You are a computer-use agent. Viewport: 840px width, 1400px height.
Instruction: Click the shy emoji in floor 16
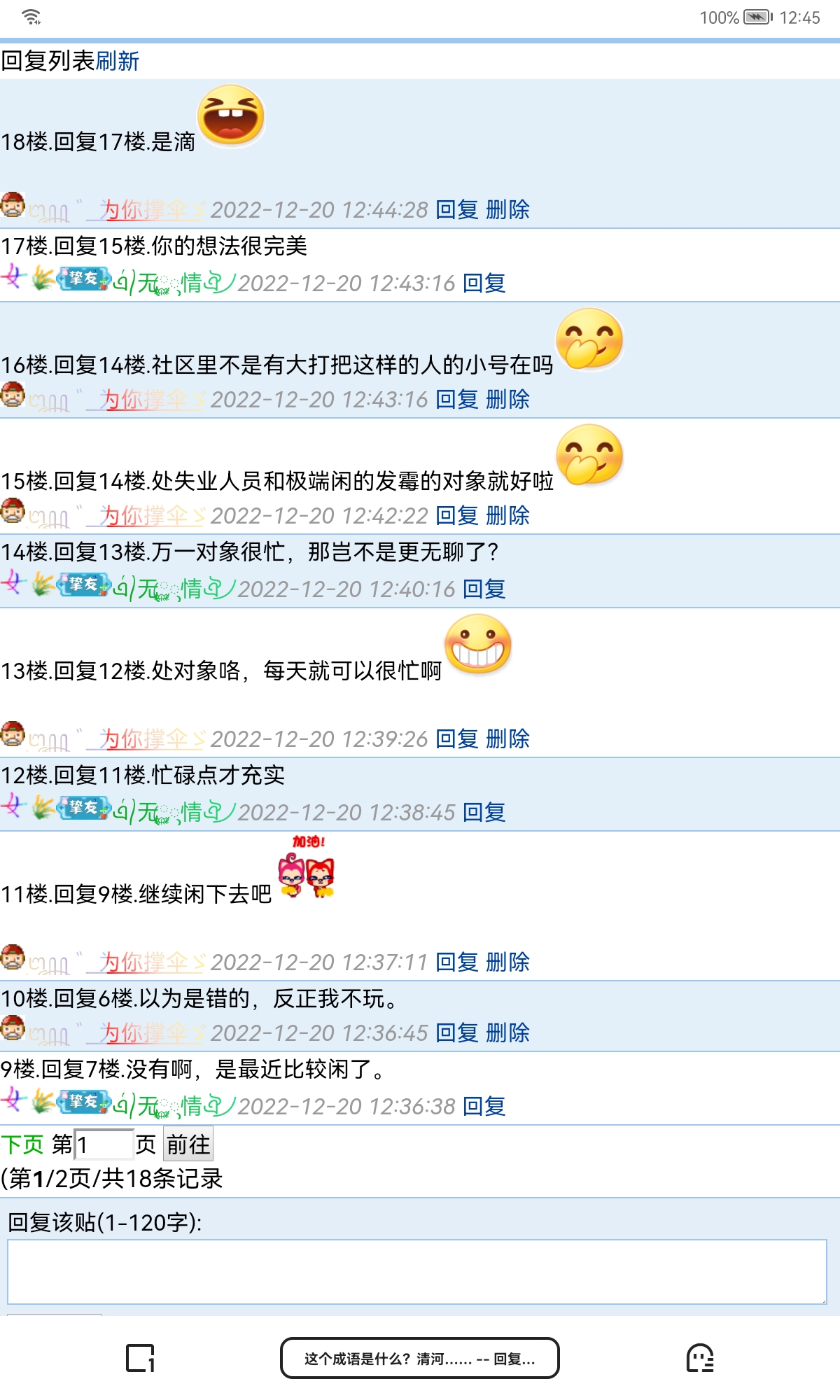pyautogui.click(x=589, y=339)
